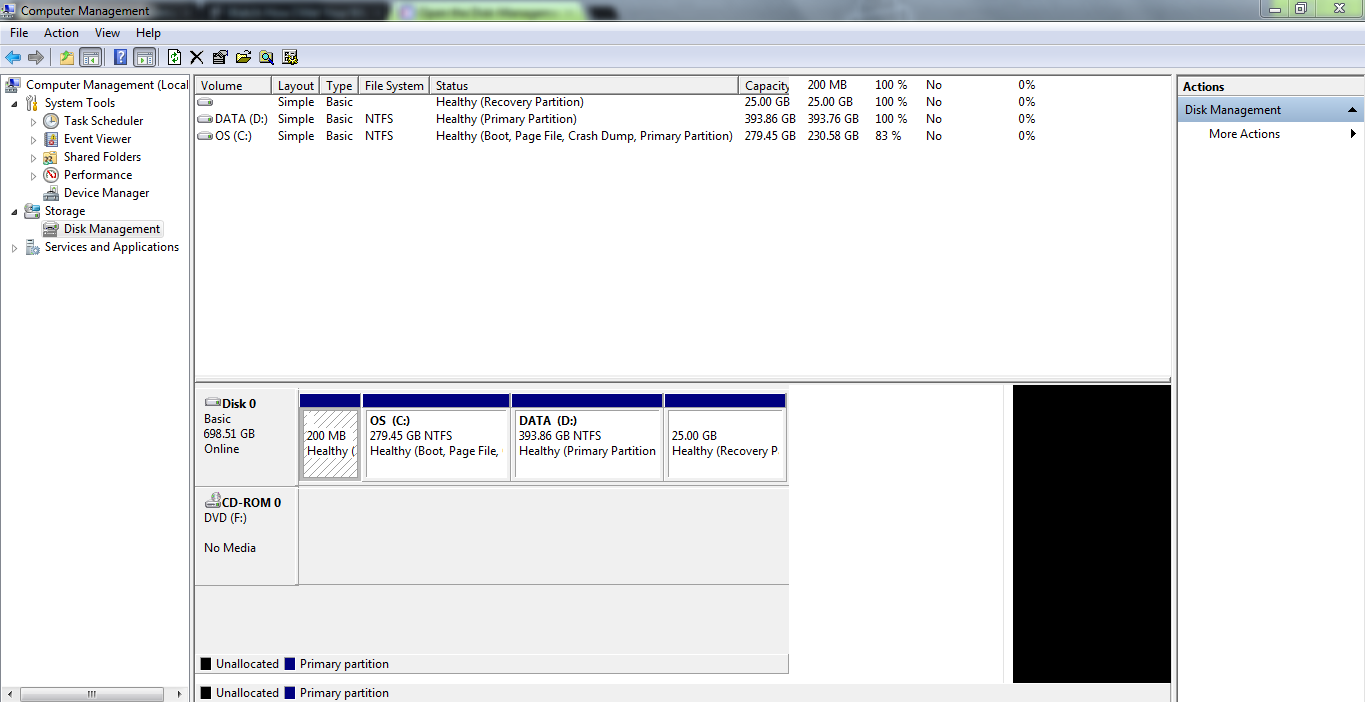1365x702 pixels.
Task: Open the Action menu
Action: (x=61, y=33)
